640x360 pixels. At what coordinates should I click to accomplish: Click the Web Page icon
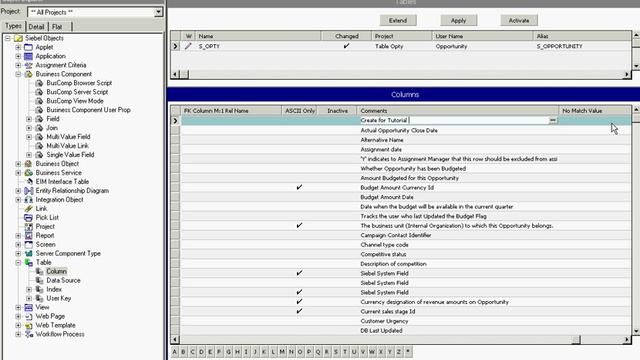[x=28, y=316]
